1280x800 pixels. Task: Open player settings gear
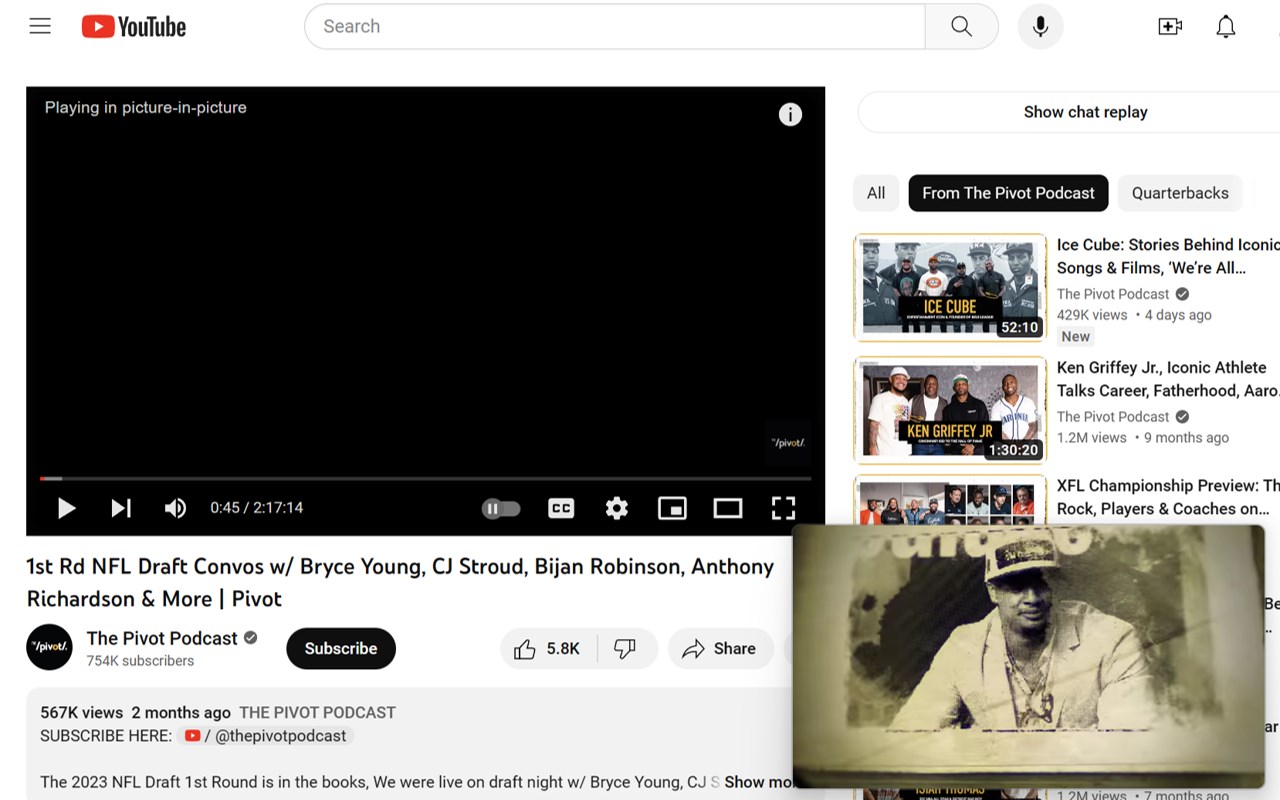click(x=617, y=508)
